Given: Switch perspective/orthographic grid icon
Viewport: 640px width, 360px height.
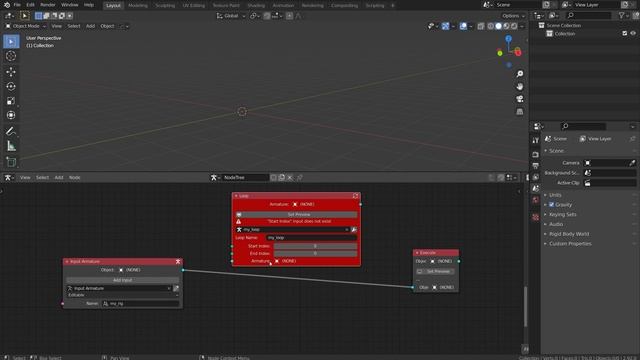Looking at the screenshot, I should click(x=520, y=112).
